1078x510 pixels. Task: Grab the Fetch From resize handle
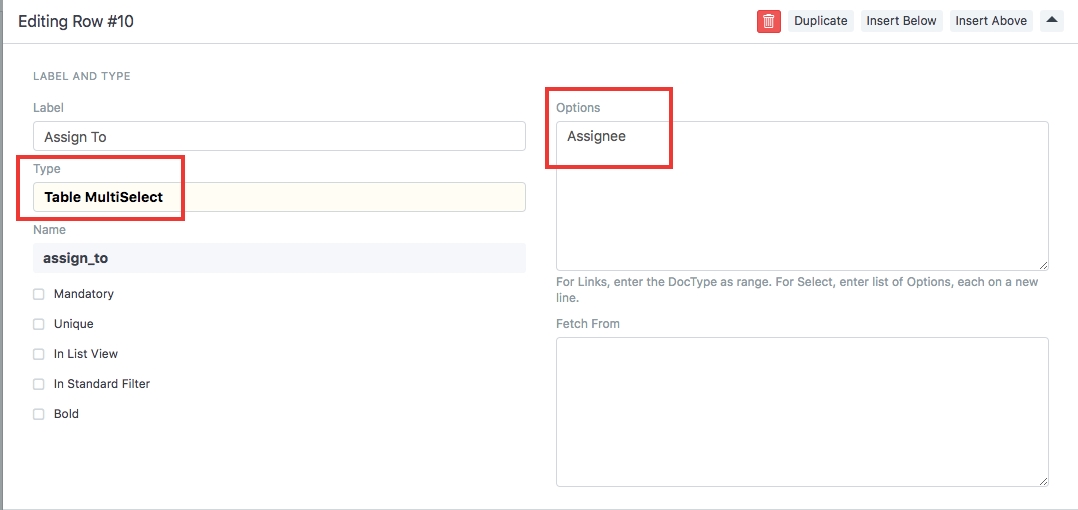pyautogui.click(x=1043, y=481)
